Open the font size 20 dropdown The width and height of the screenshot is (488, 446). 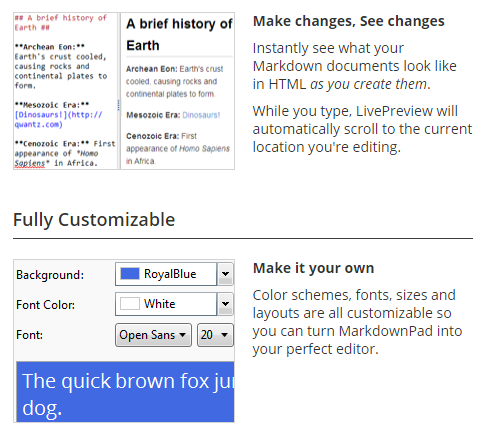pyautogui.click(x=215, y=335)
